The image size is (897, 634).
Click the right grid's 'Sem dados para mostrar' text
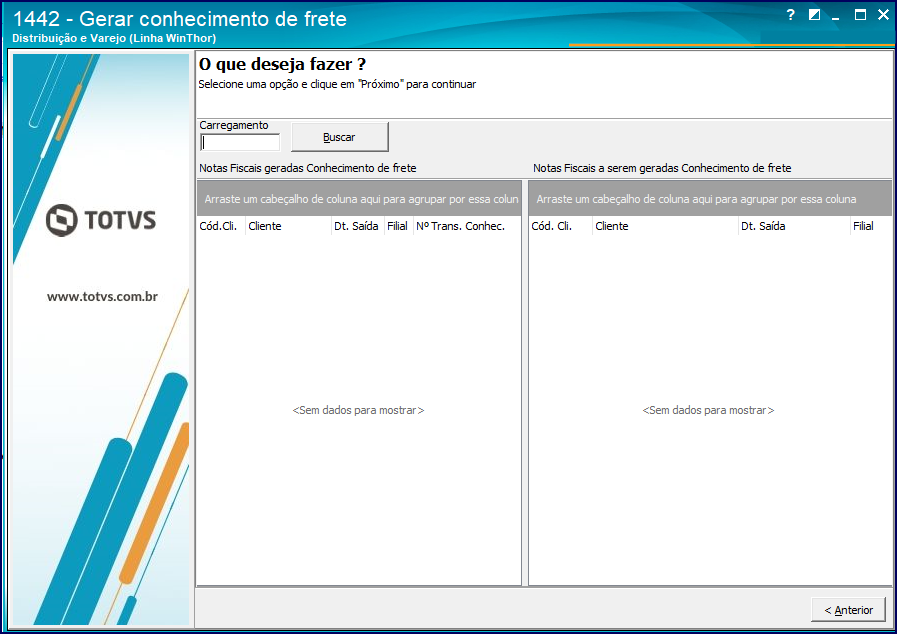[x=708, y=410]
